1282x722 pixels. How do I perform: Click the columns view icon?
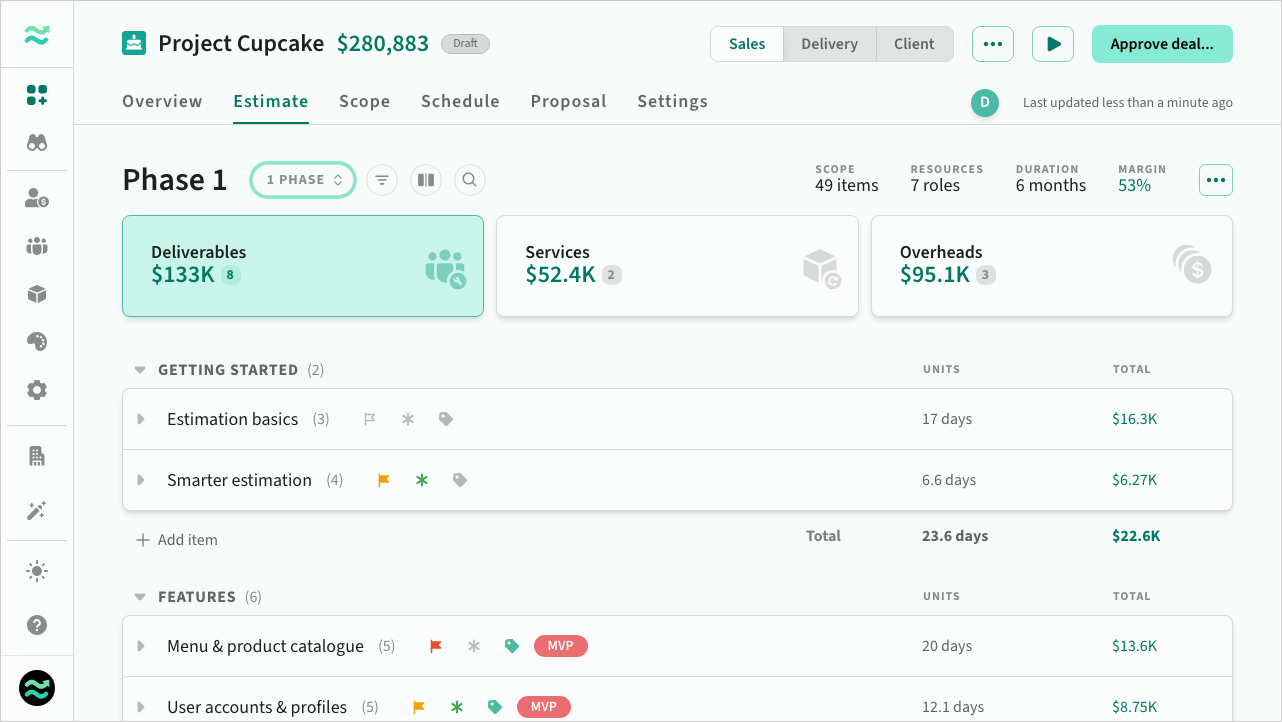click(x=426, y=180)
